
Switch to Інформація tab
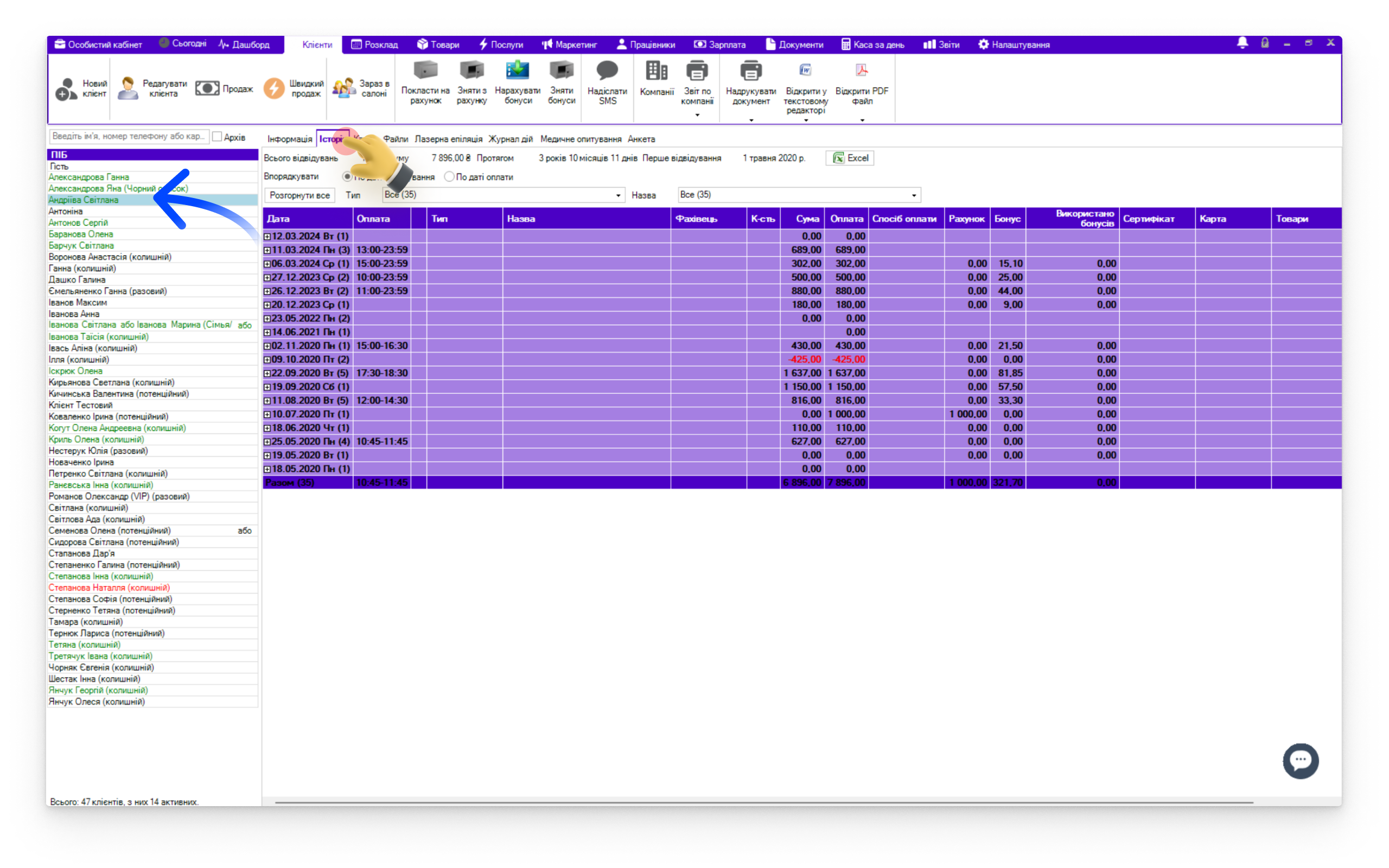tap(289, 139)
